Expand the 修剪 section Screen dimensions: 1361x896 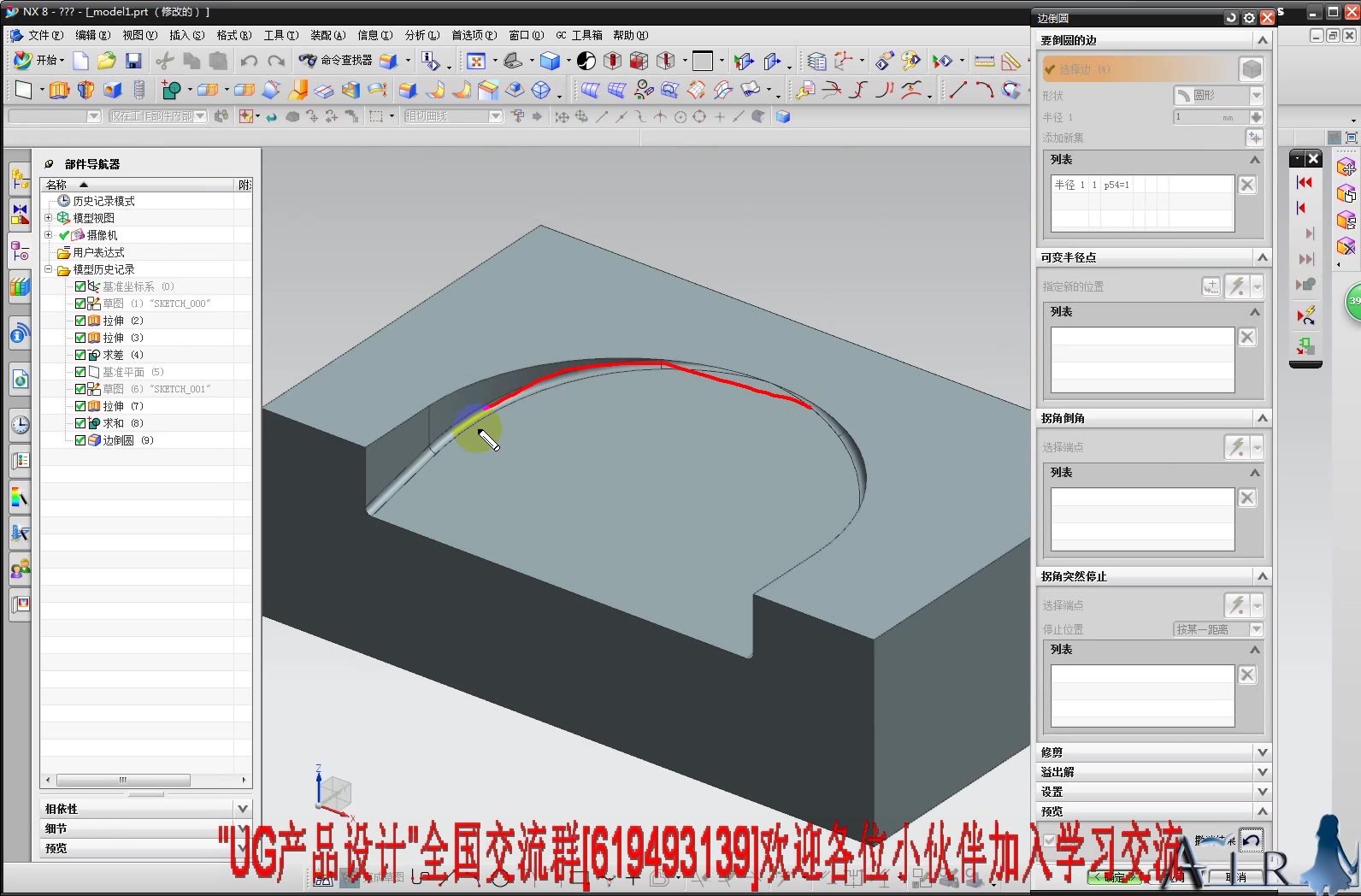[x=1262, y=752]
